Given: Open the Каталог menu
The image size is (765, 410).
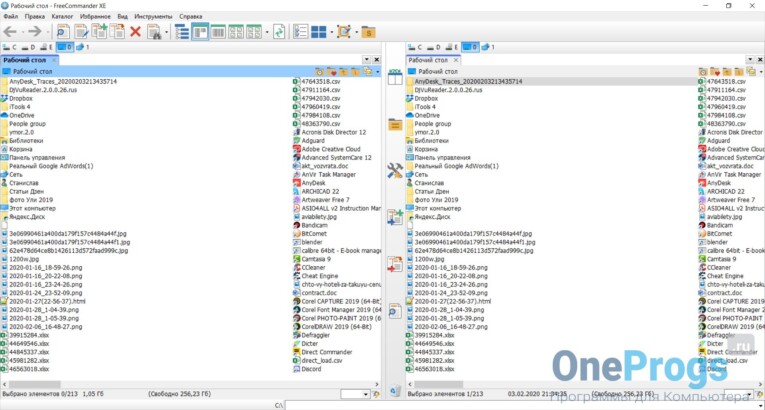Looking at the screenshot, I should tap(62, 17).
